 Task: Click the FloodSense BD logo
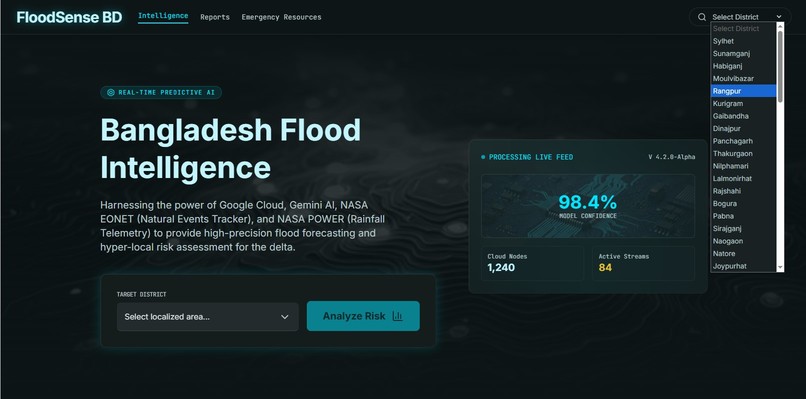click(x=69, y=17)
